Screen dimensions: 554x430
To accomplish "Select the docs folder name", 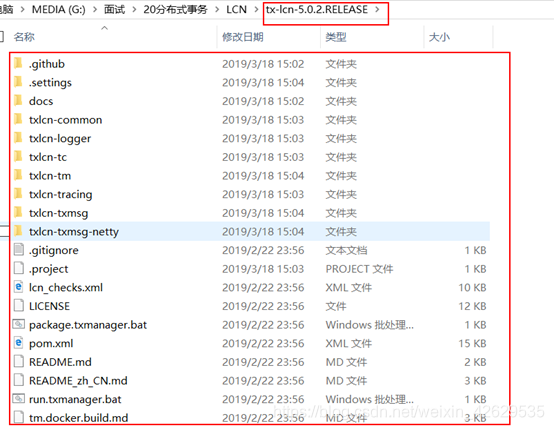I will point(41,101).
